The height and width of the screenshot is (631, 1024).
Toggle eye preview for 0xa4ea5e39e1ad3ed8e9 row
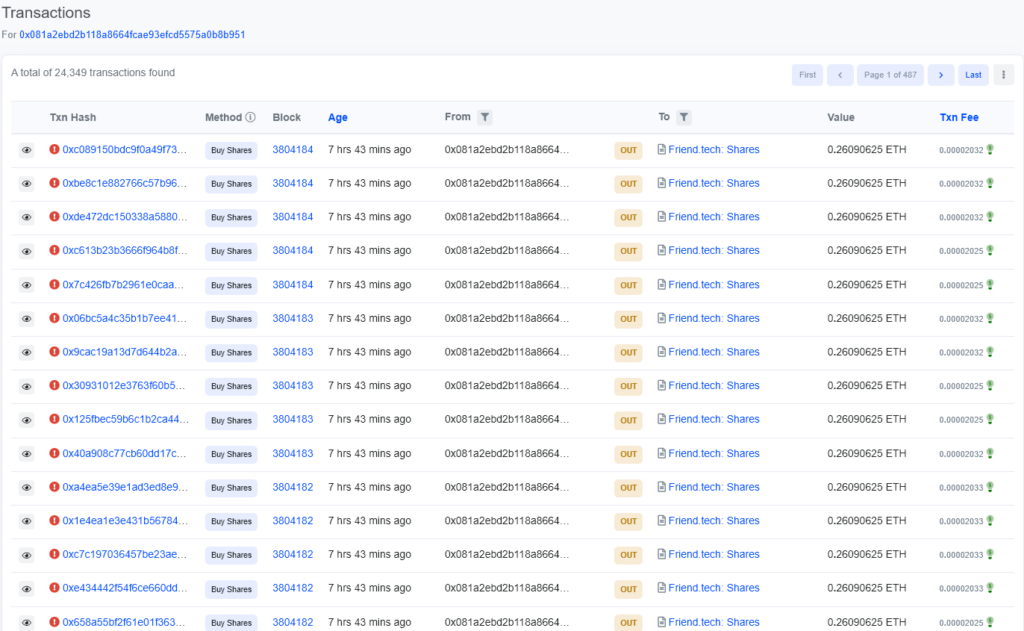[x=27, y=487]
